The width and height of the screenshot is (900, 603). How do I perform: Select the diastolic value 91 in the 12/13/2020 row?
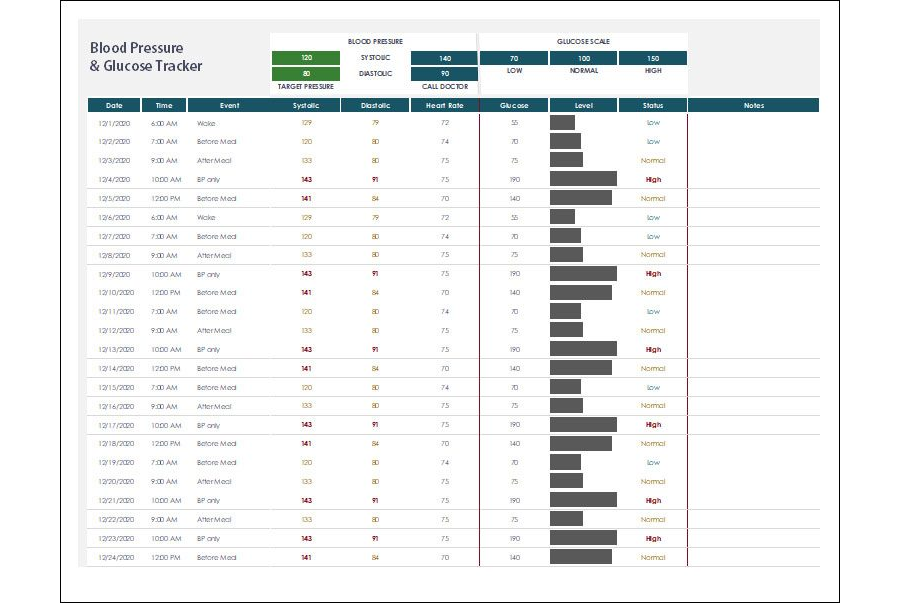(375, 349)
